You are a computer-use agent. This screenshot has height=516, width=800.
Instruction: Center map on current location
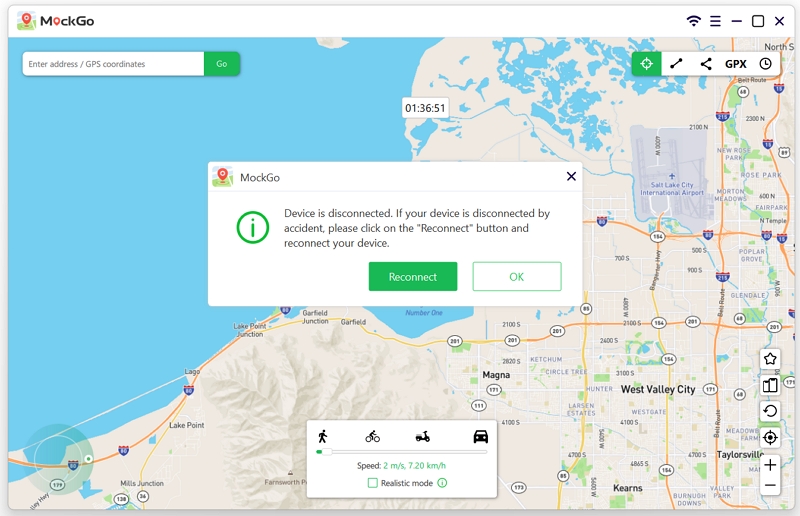[770, 437]
